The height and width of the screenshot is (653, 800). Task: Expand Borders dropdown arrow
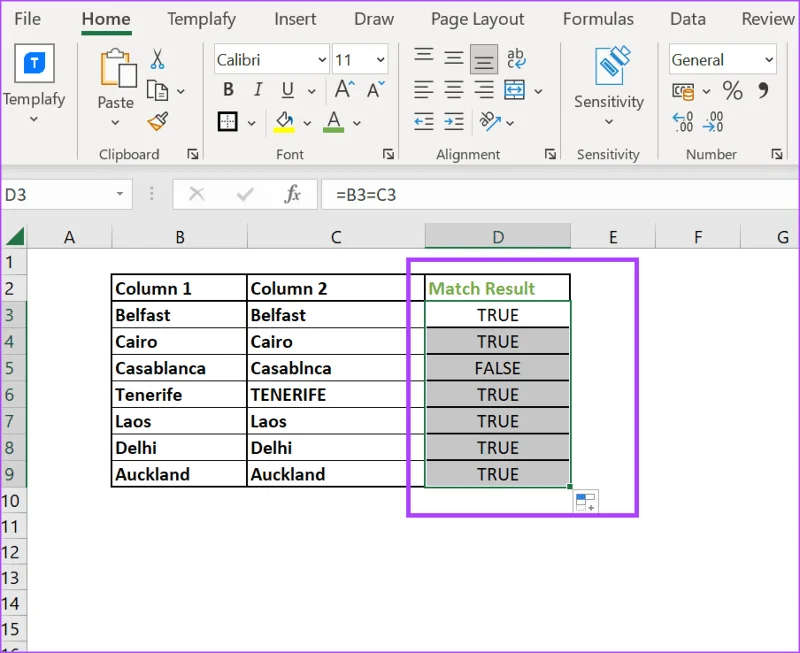(252, 123)
